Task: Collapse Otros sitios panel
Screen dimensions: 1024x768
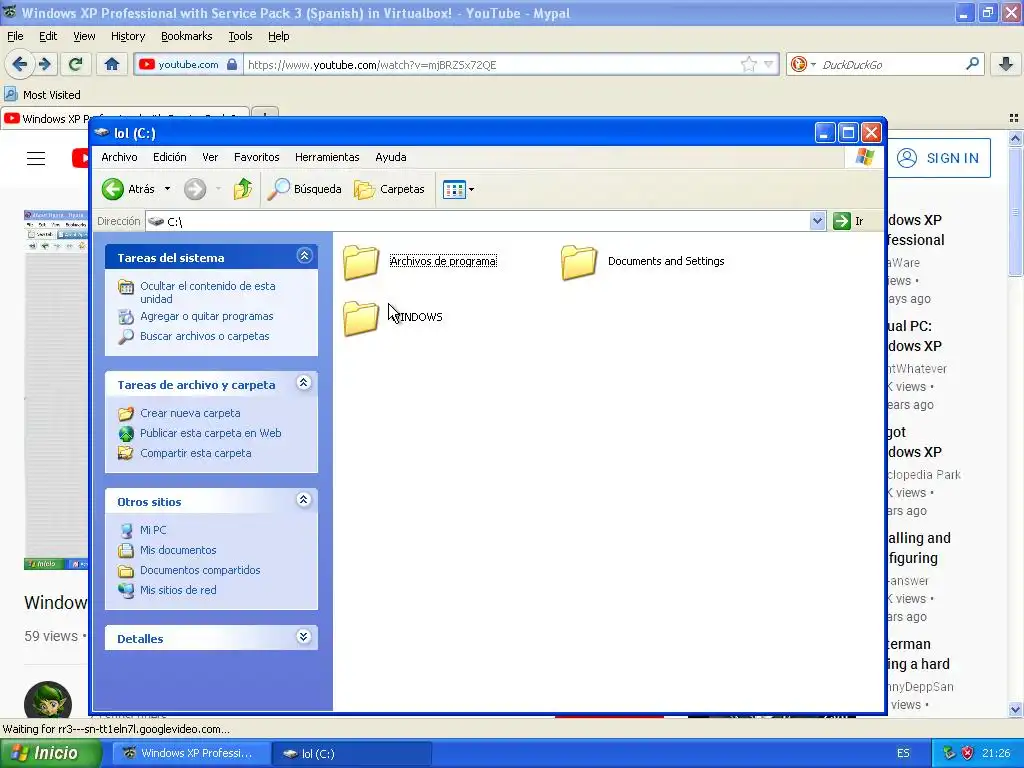Action: click(x=304, y=500)
